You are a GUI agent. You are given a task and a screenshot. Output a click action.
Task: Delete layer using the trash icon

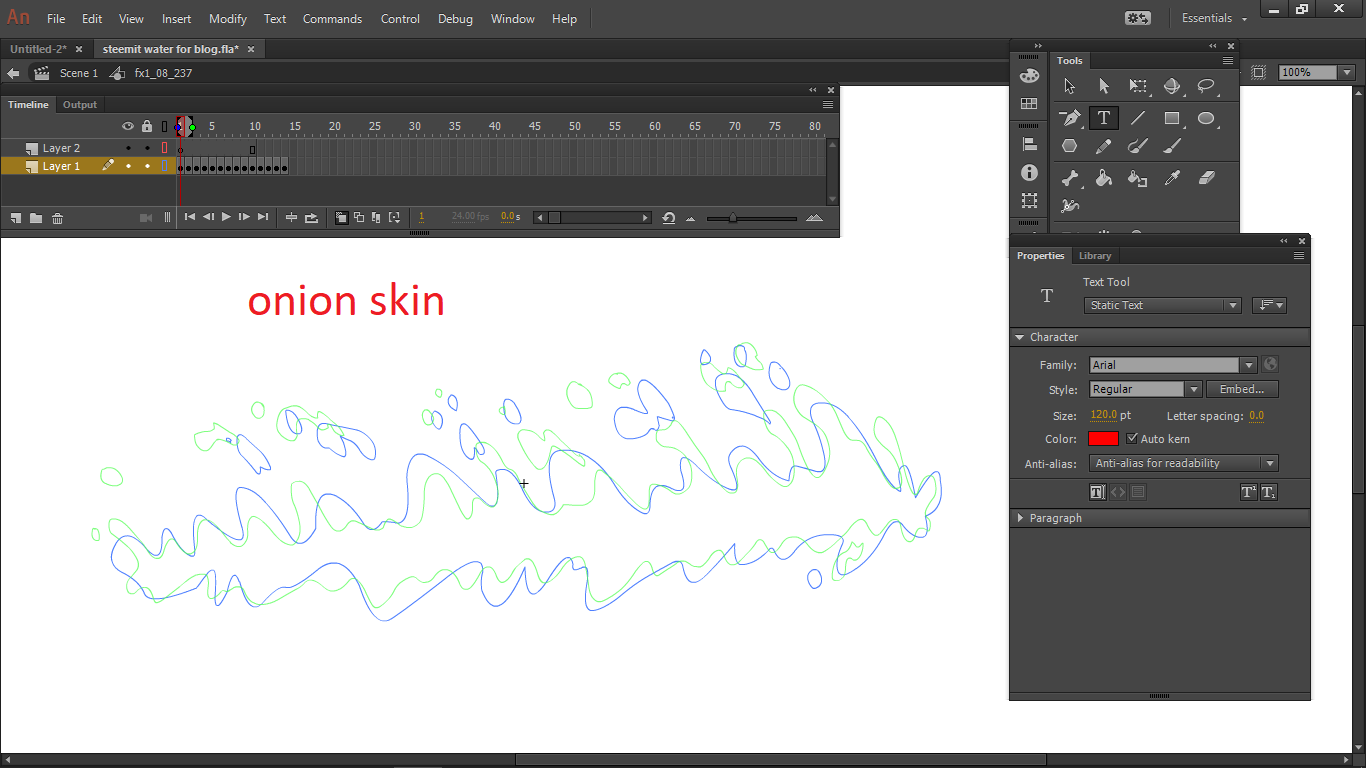click(x=58, y=218)
